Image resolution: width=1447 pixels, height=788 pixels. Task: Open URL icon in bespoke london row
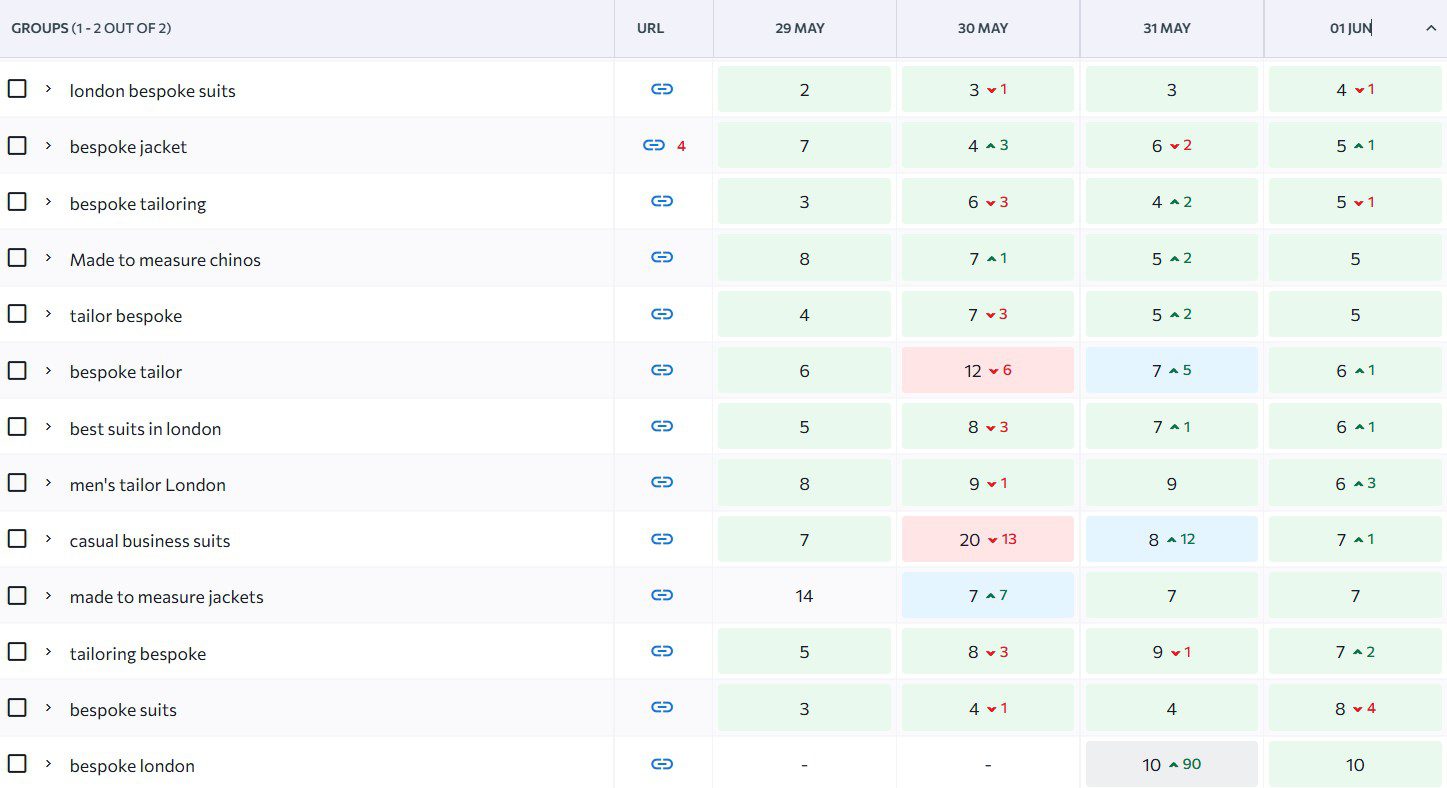(661, 764)
